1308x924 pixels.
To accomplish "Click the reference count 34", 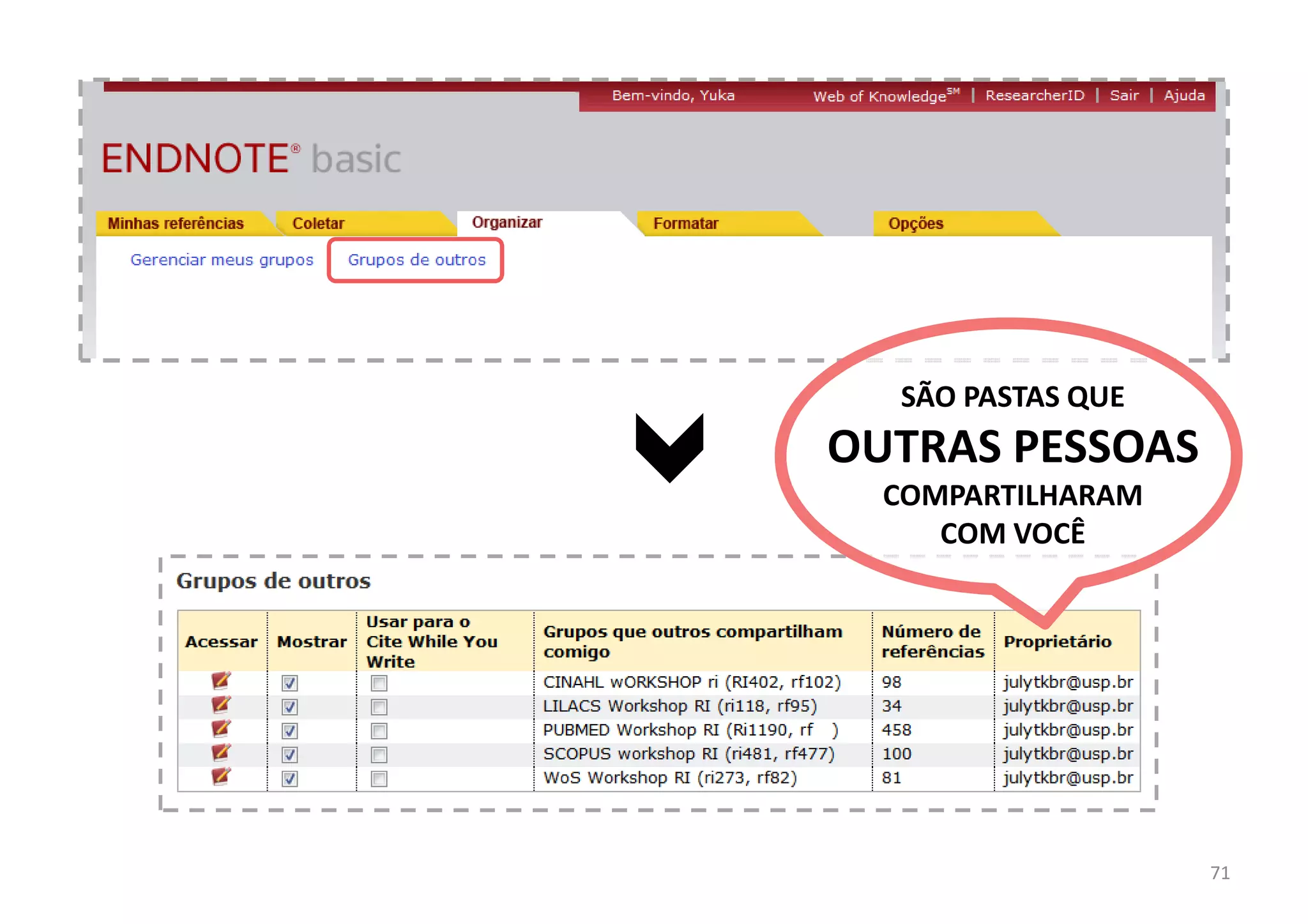I will tap(892, 706).
